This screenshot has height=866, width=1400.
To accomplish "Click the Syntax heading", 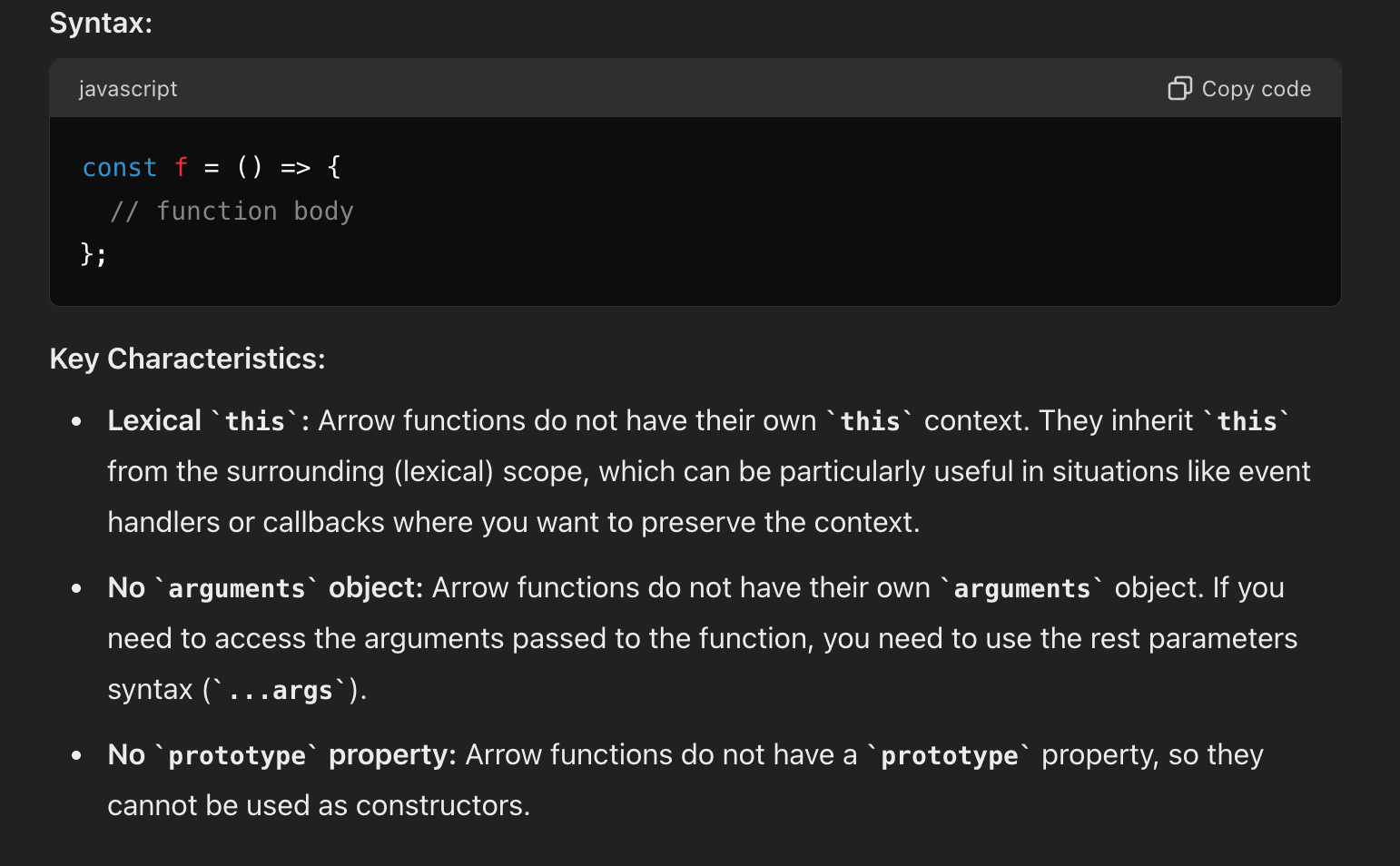I will pos(100,23).
